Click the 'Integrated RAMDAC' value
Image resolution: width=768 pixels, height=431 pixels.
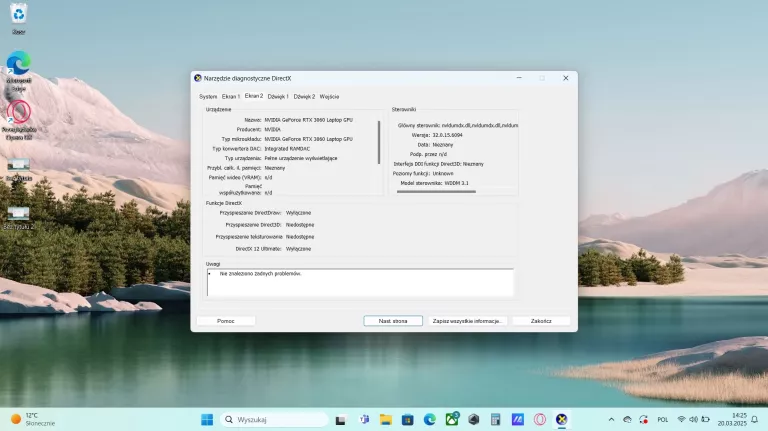(287, 149)
